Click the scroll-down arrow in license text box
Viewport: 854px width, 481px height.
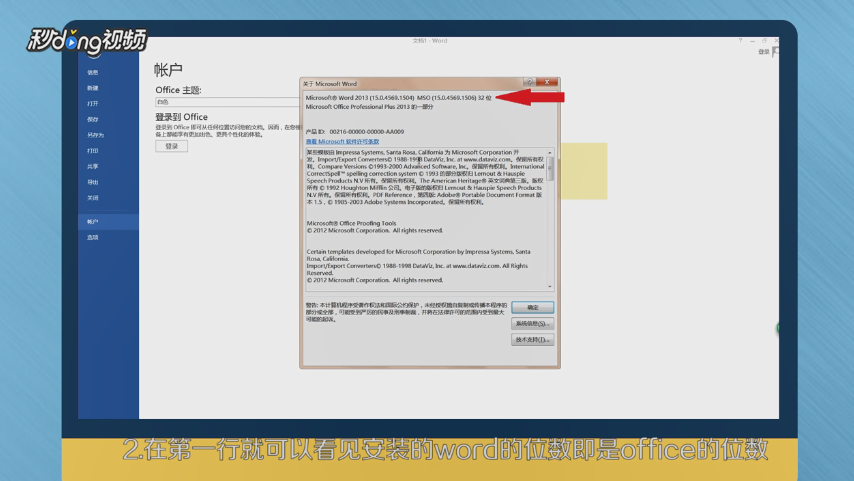click(x=550, y=286)
